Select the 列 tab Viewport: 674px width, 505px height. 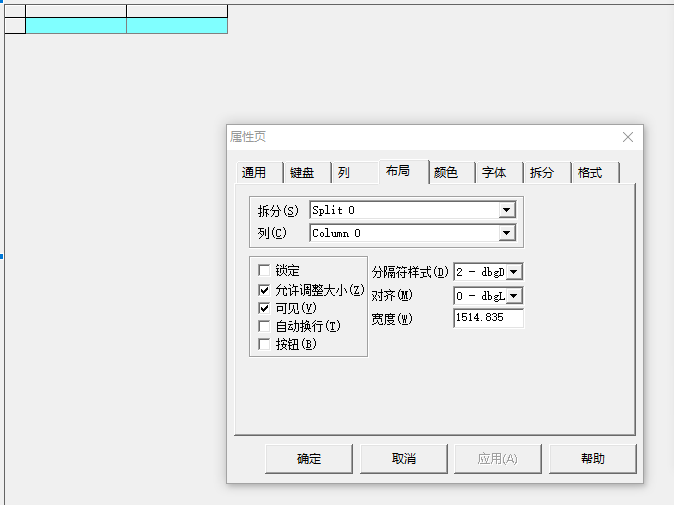(x=355, y=173)
